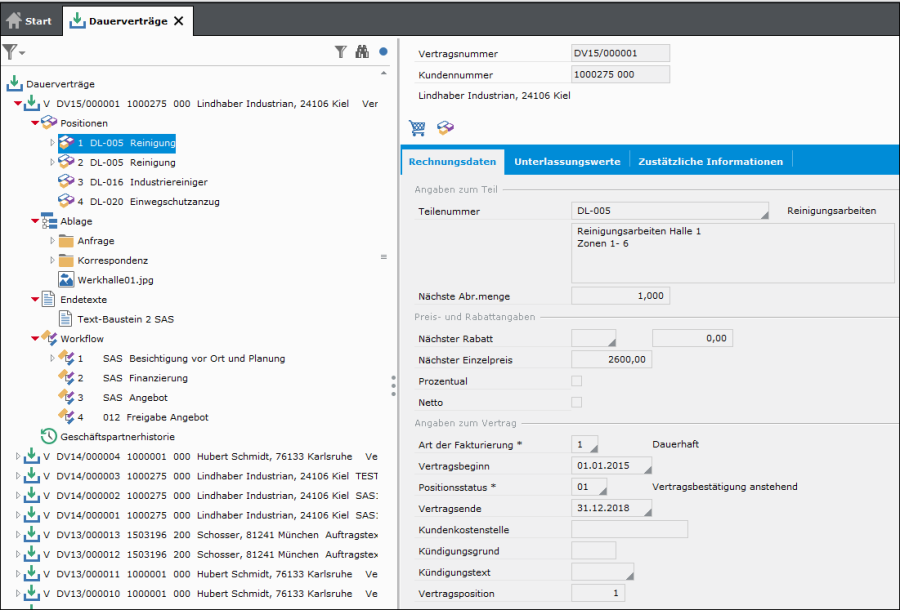900x610 pixels.
Task: Expand the Anfrage folder
Action: click(x=52, y=240)
